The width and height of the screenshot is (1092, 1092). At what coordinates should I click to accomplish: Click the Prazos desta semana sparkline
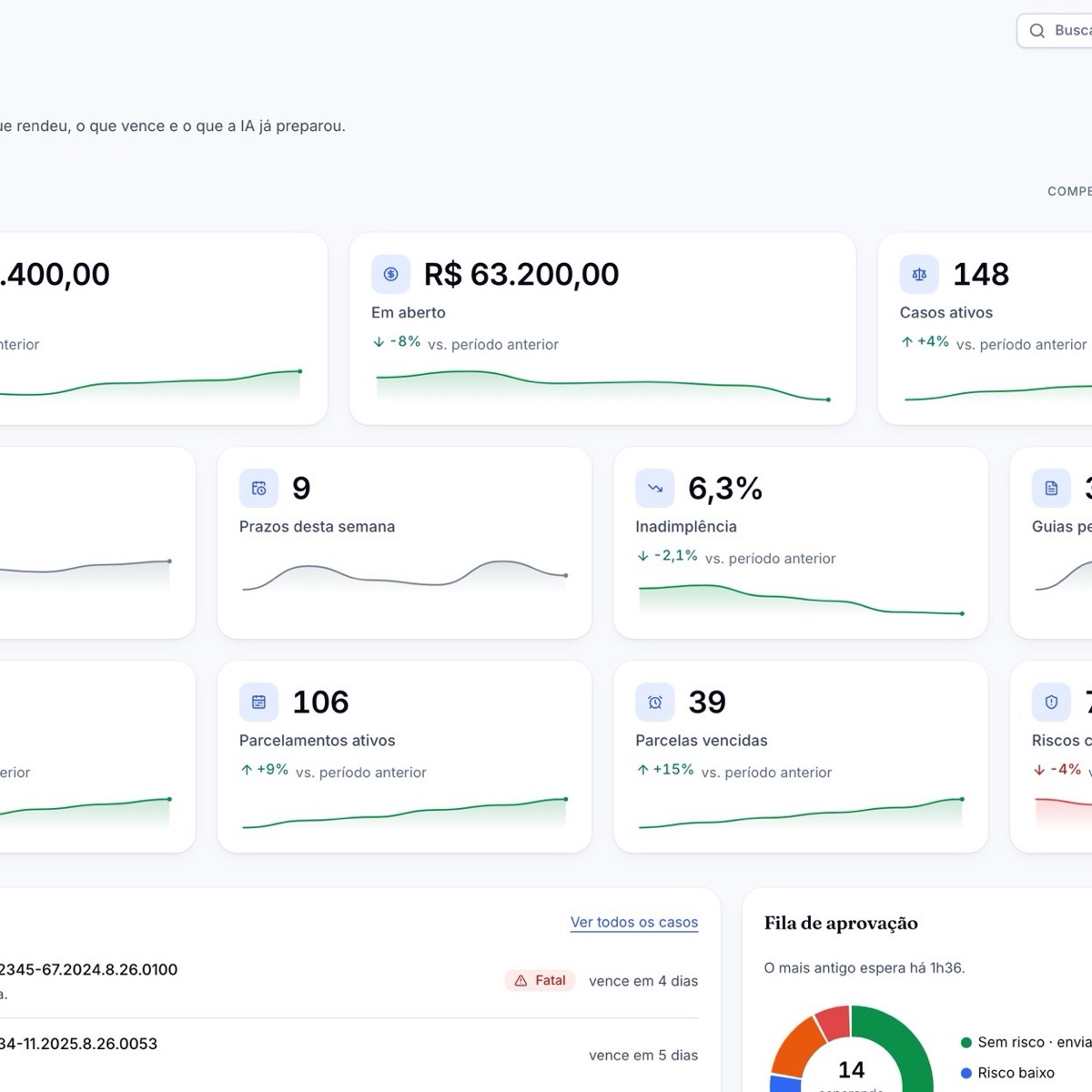click(x=405, y=576)
